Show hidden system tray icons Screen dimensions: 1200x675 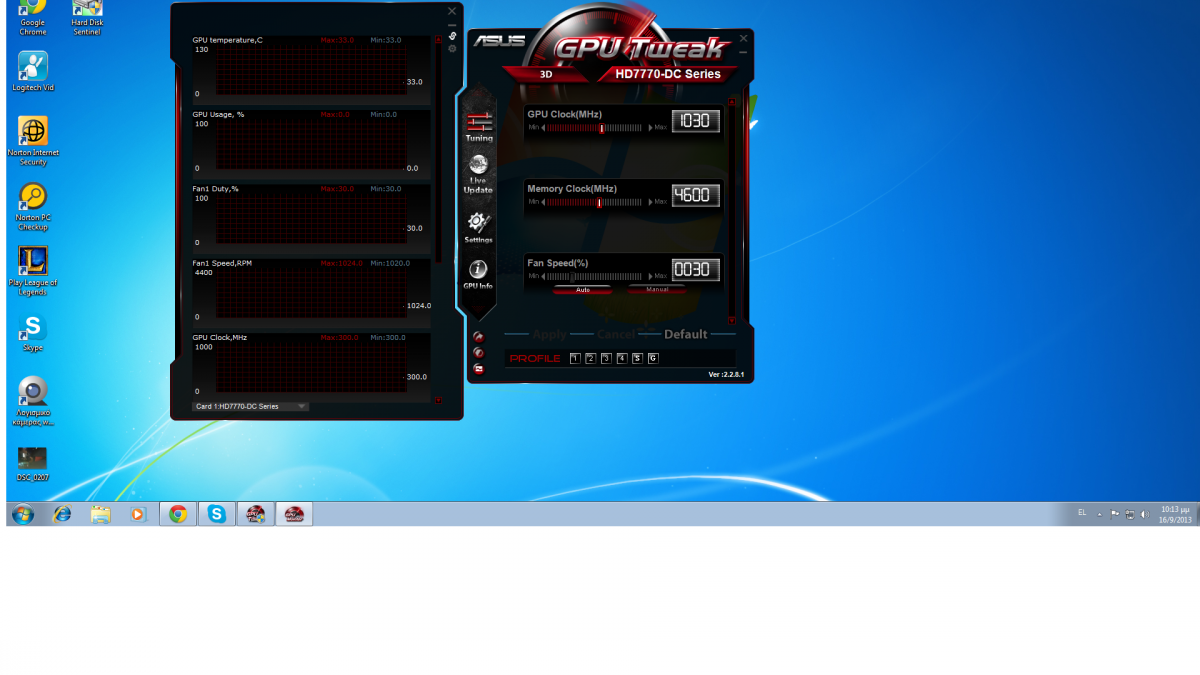pyautogui.click(x=1100, y=514)
